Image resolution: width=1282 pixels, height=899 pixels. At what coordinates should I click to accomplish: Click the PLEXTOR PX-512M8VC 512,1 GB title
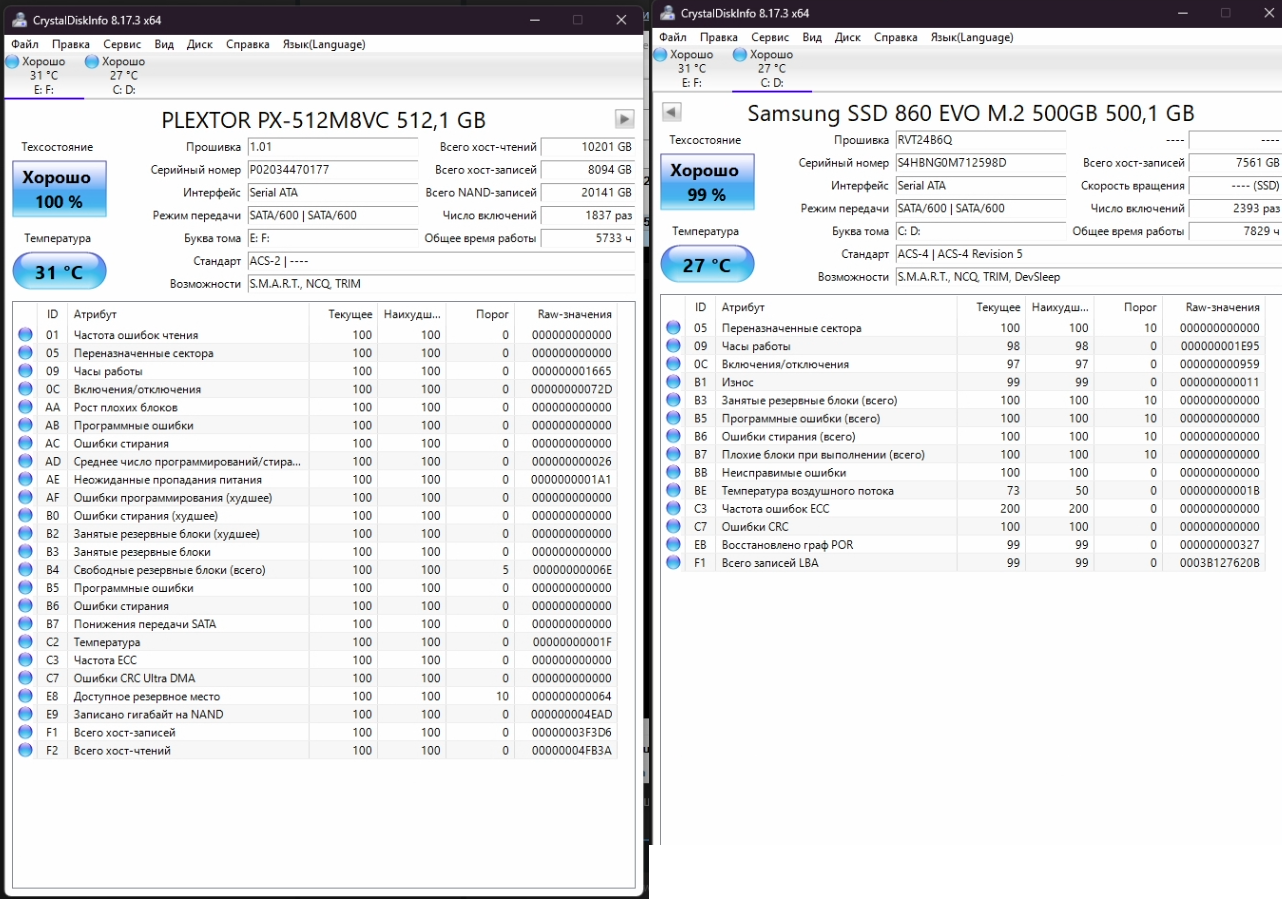(324, 120)
